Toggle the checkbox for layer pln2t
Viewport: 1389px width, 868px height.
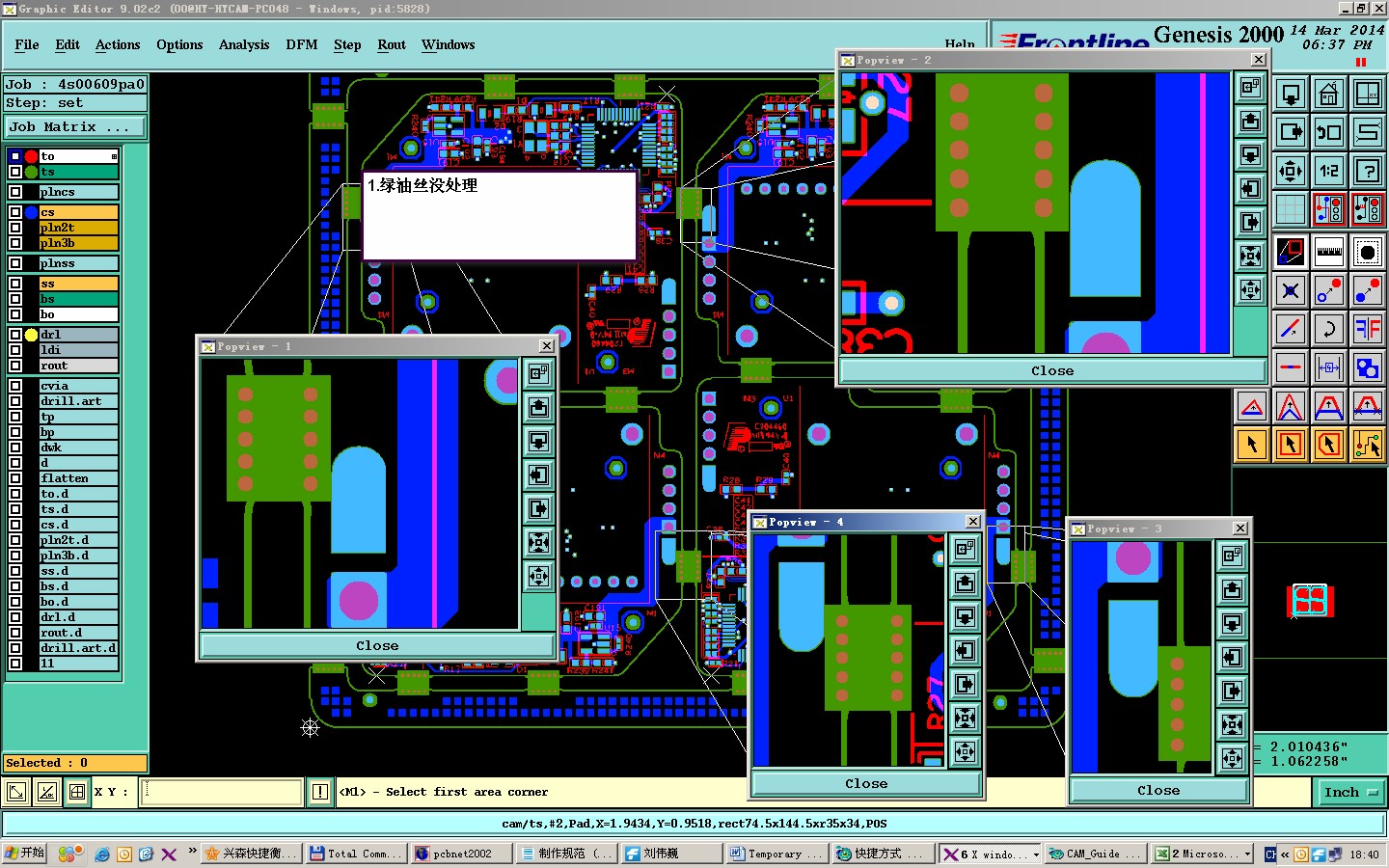pyautogui.click(x=15, y=228)
